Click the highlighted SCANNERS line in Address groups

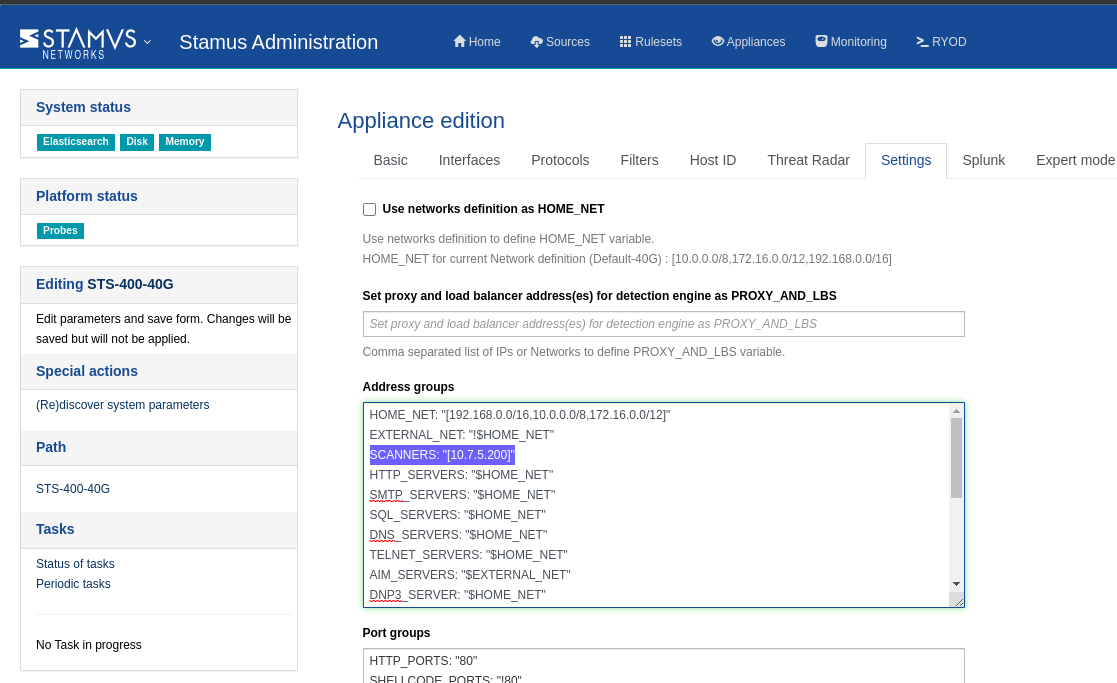442,454
